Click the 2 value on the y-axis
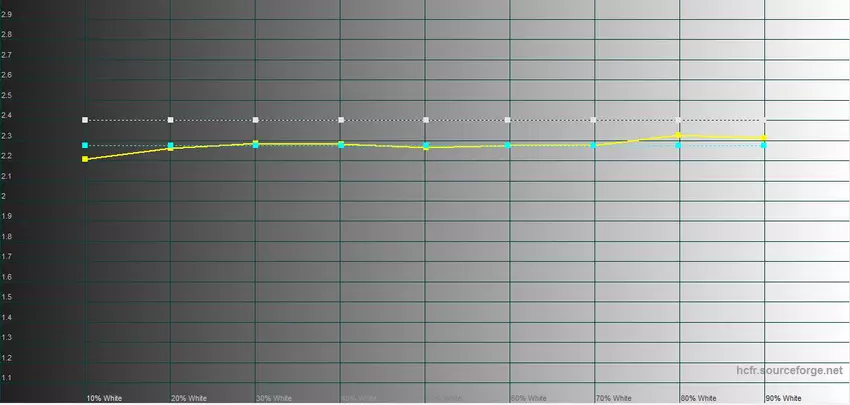 click(4, 196)
